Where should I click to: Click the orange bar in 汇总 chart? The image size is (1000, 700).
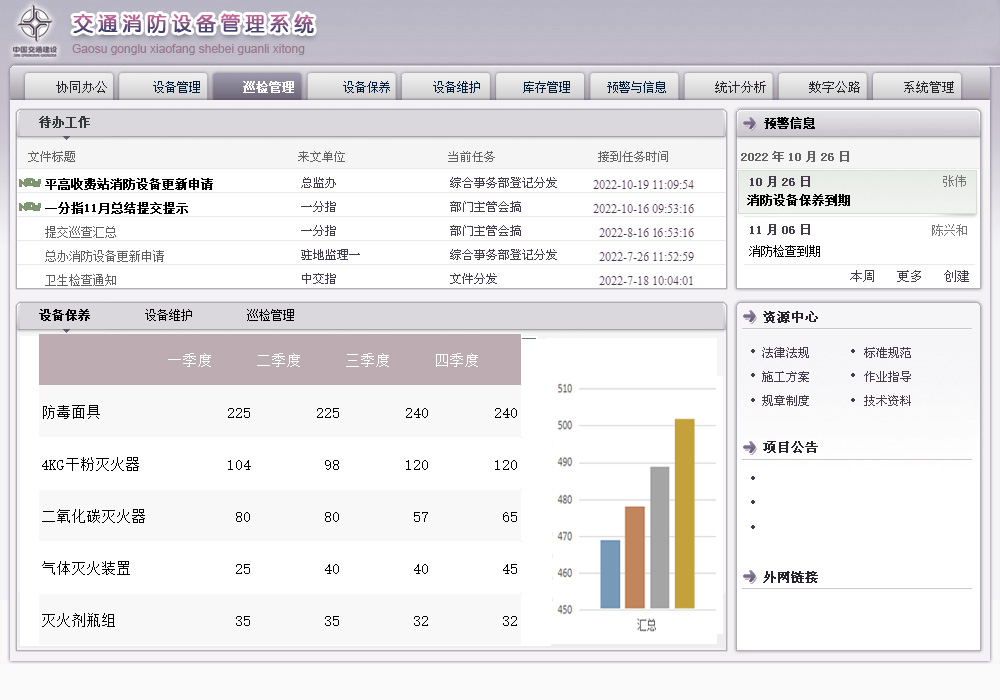(x=635, y=557)
